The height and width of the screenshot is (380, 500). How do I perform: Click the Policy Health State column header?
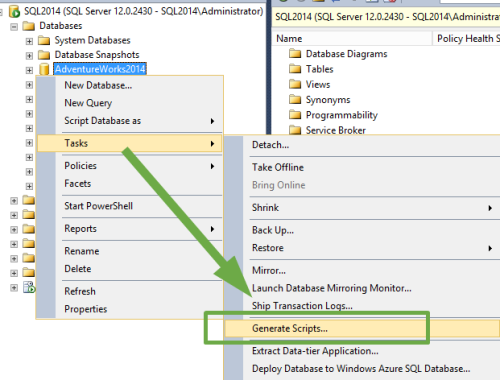coord(467,39)
